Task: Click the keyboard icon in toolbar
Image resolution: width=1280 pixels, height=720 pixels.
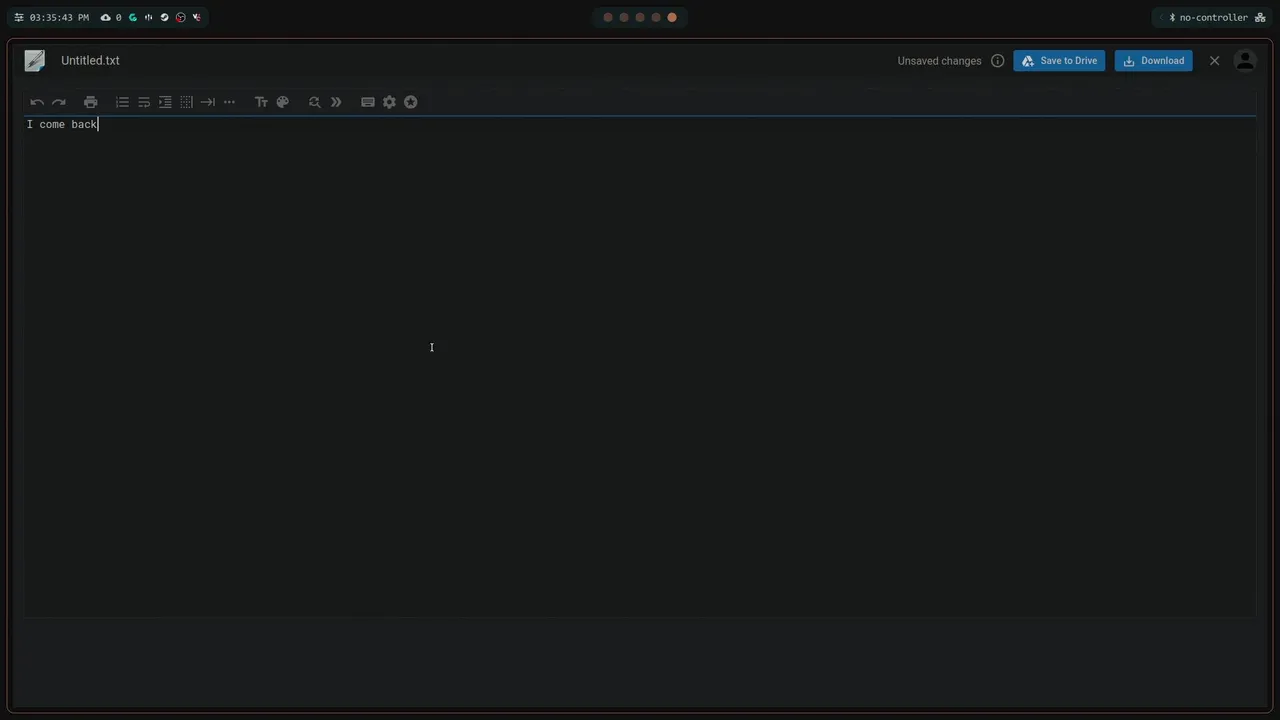Action: click(368, 102)
